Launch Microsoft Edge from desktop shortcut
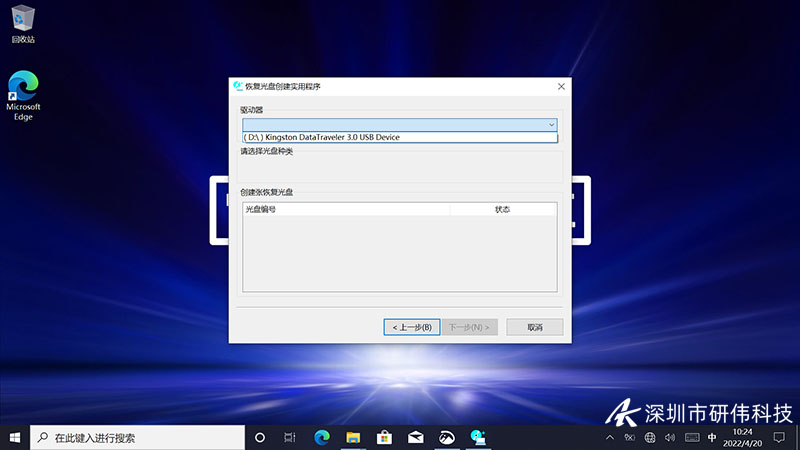The height and width of the screenshot is (450, 800). (x=23, y=95)
